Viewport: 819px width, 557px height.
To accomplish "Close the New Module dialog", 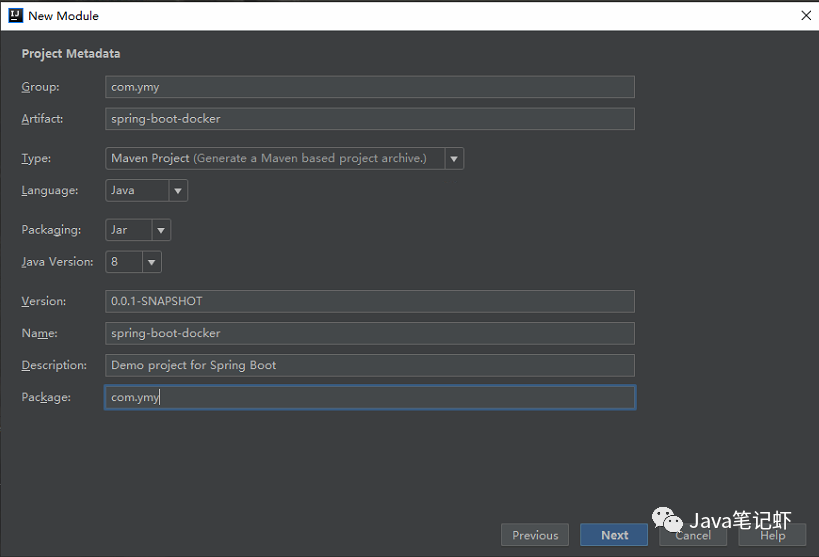I will 806,16.
